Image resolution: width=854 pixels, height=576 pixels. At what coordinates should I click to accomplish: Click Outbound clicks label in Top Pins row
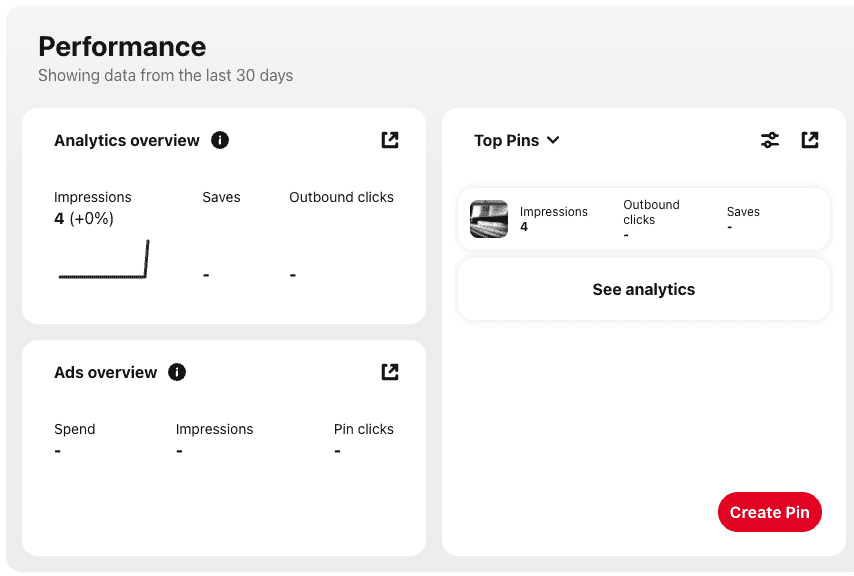point(651,212)
